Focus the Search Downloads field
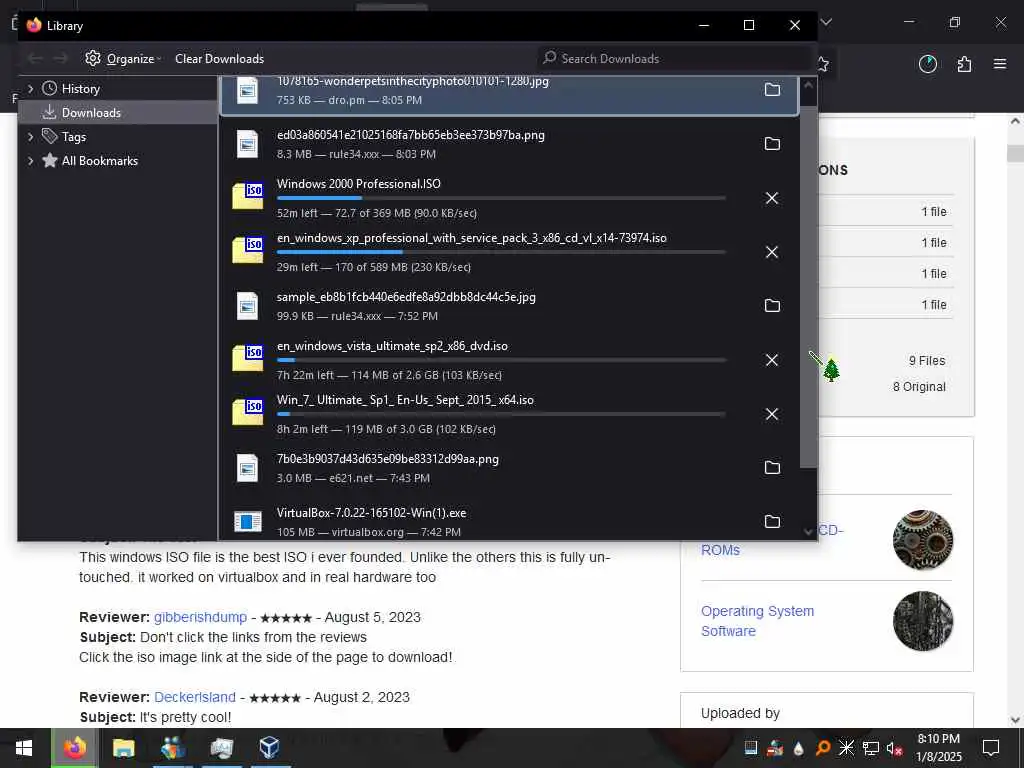 (x=675, y=59)
